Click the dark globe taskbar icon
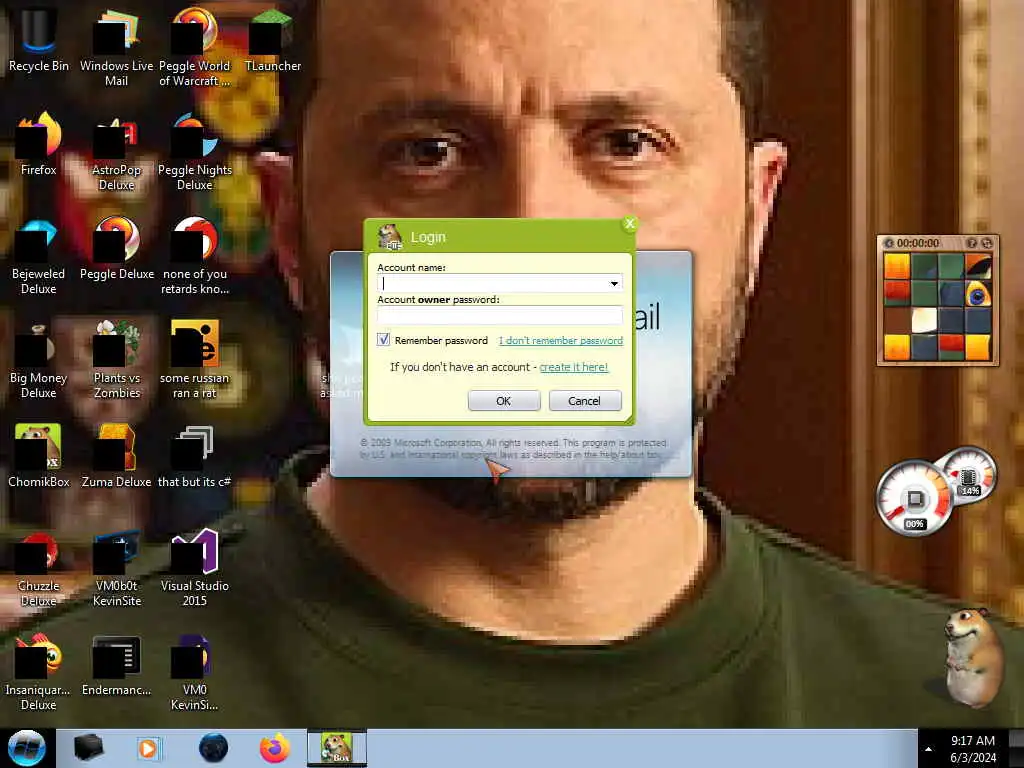 click(x=213, y=748)
